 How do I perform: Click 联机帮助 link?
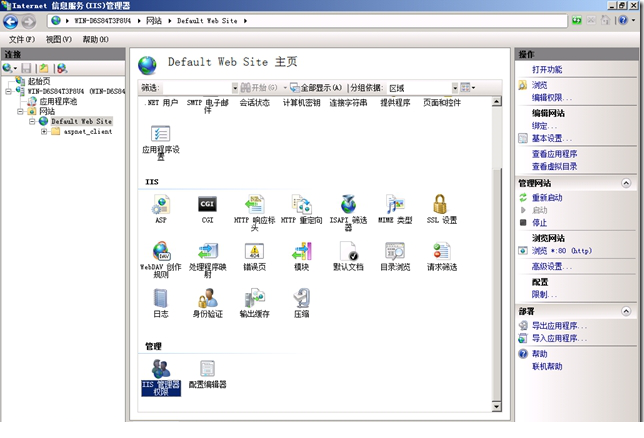[x=547, y=366]
